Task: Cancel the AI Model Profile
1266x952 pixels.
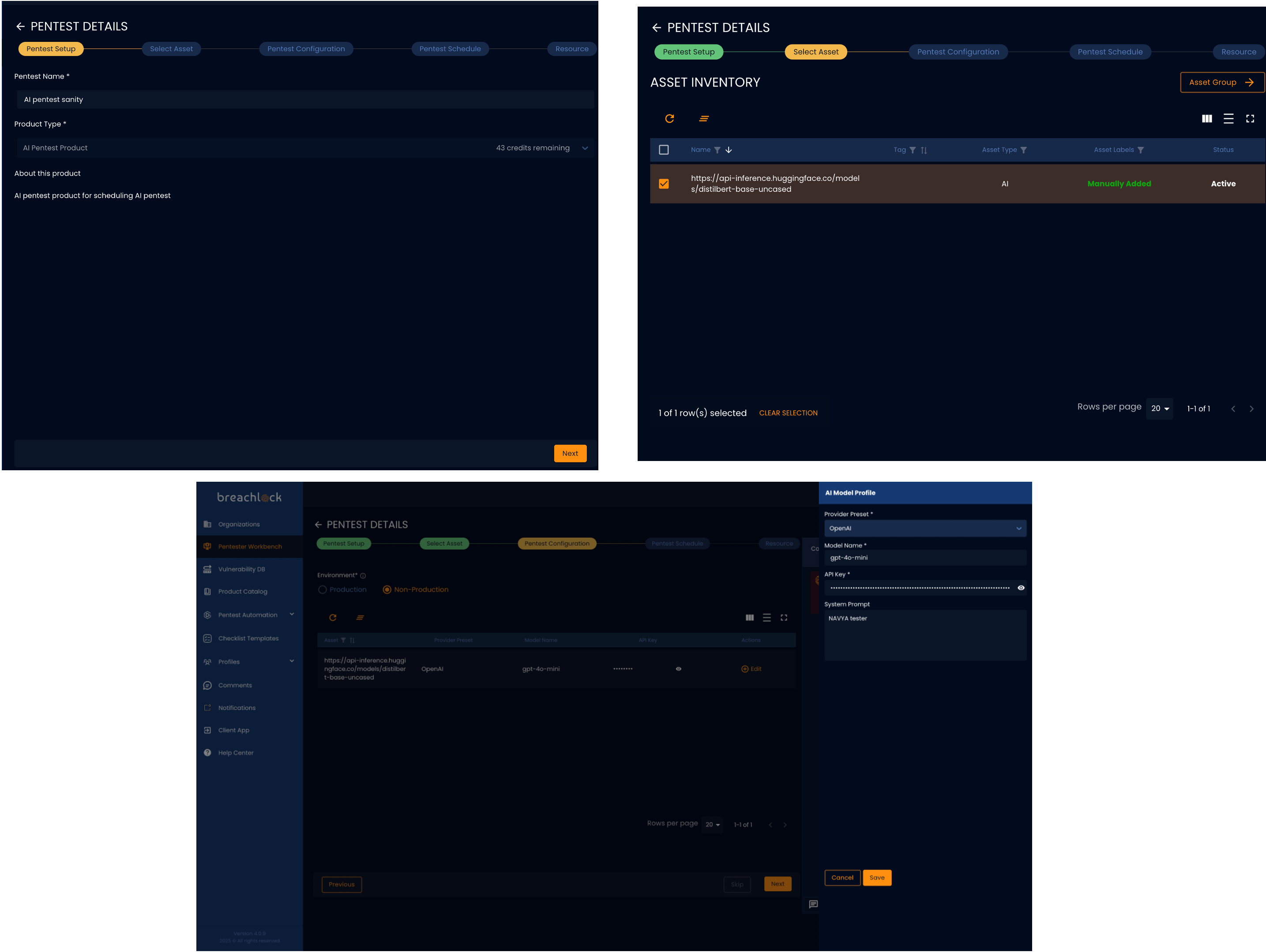Action: pyautogui.click(x=842, y=877)
